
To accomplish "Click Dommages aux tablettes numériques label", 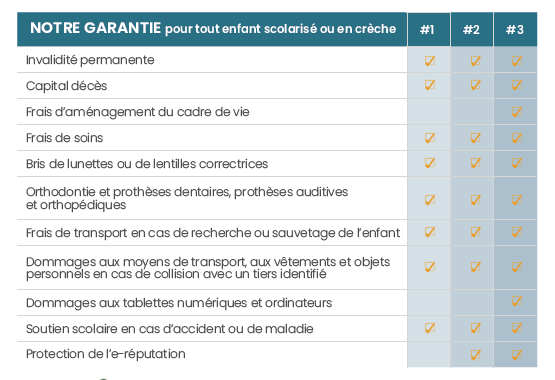I will pos(179,303).
